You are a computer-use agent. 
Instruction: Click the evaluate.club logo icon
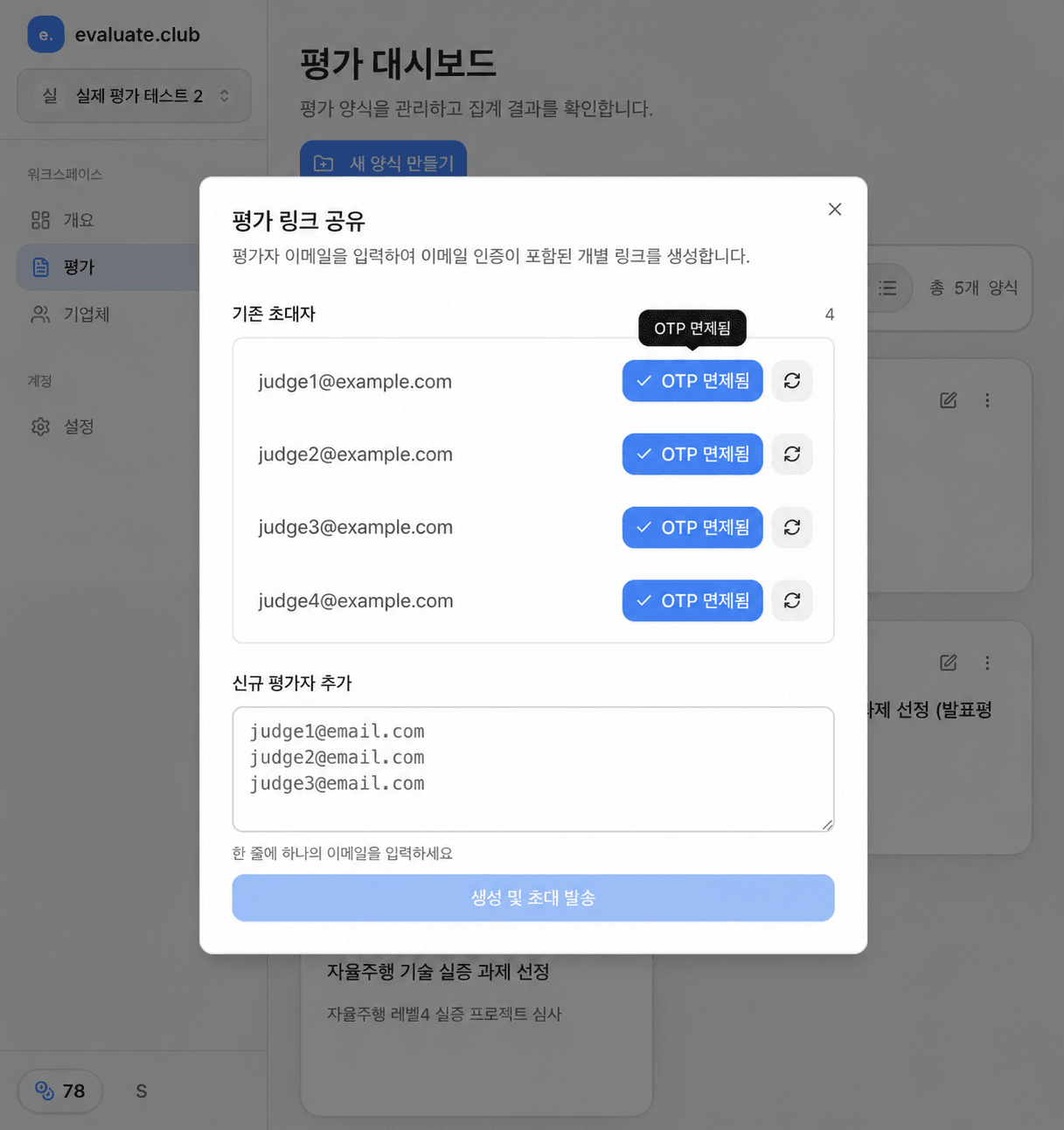pos(45,35)
